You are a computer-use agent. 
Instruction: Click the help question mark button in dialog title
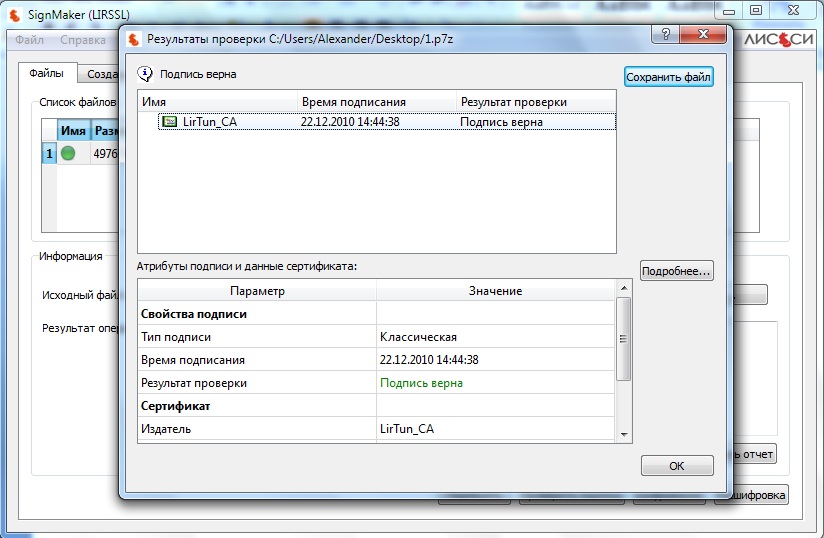(661, 37)
